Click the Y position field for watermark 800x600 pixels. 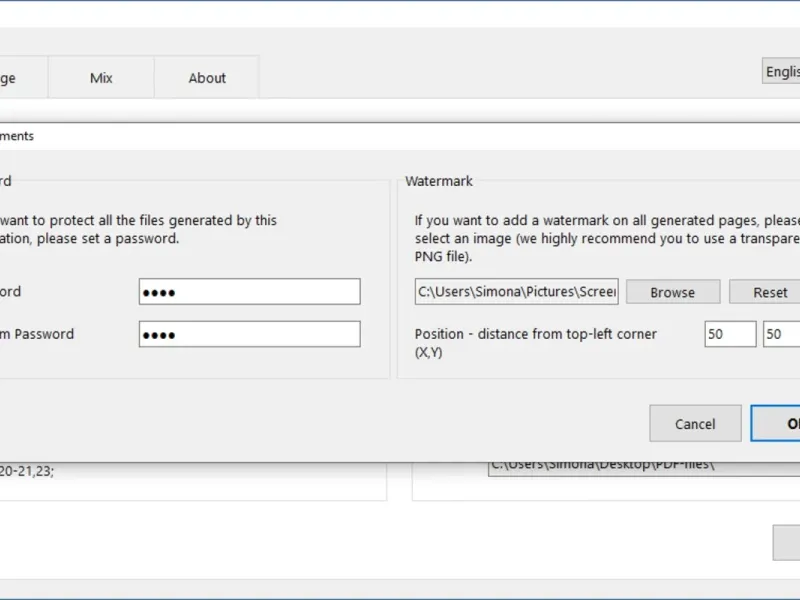[x=781, y=334]
